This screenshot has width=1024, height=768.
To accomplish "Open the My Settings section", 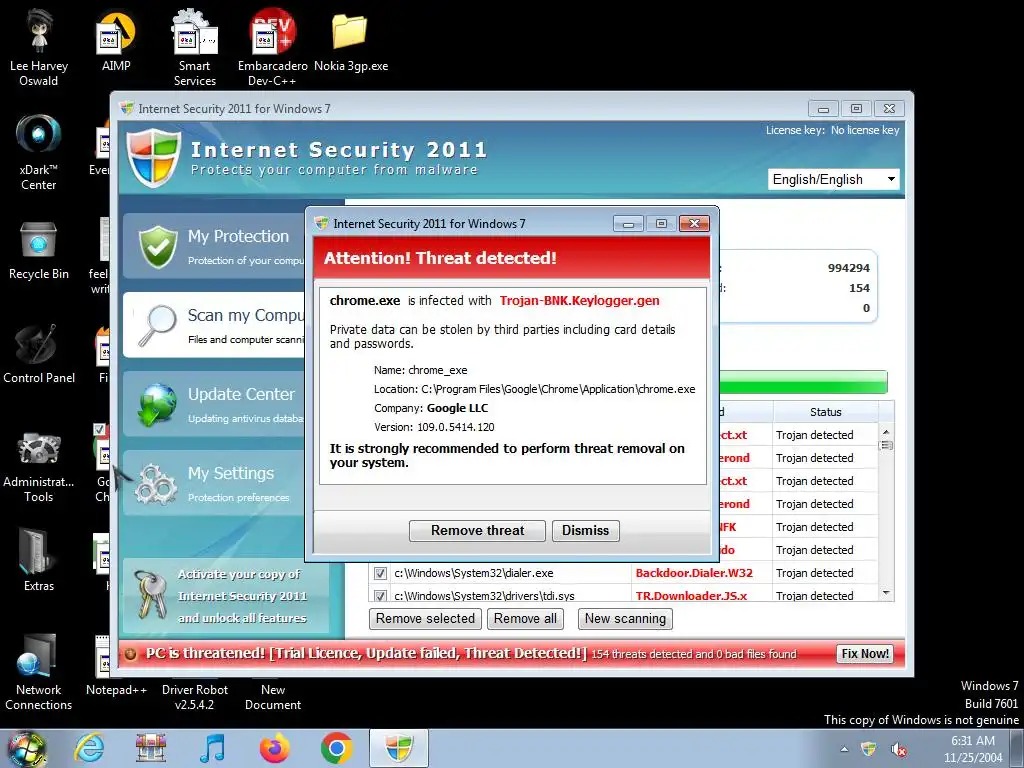I will pyautogui.click(x=214, y=483).
